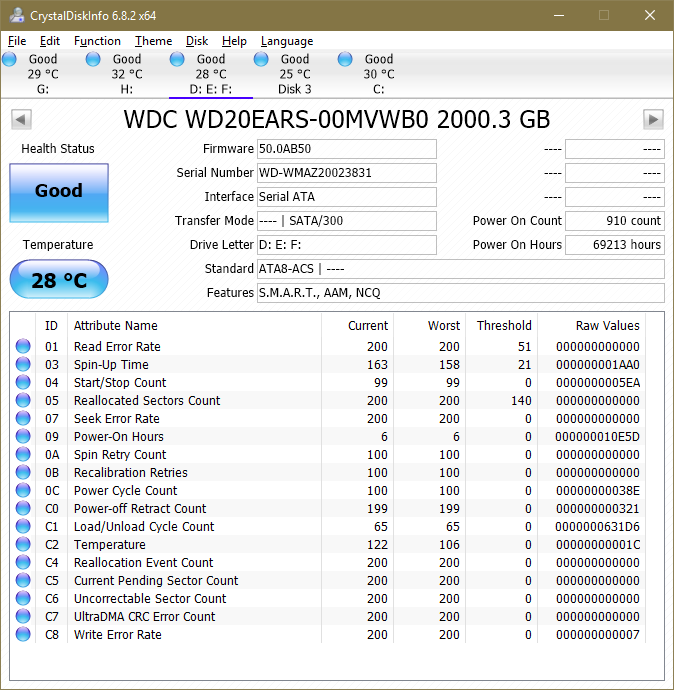Click status icon for Current Pending Sector Count
Image resolution: width=674 pixels, height=690 pixels.
click(x=23, y=581)
